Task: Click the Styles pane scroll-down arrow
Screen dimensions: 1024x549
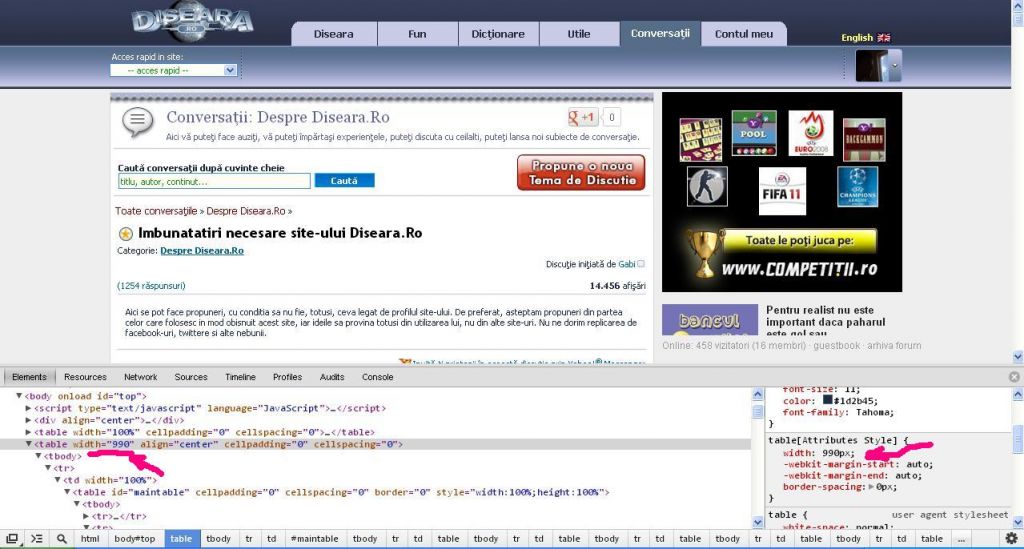Action: [1017, 522]
